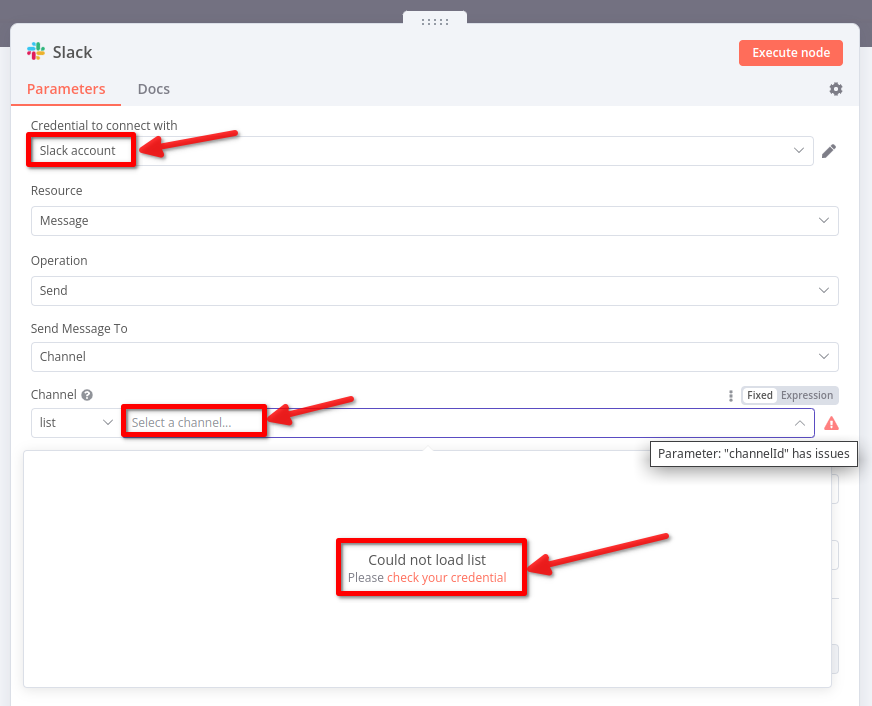Grab the drag handle at panel top

pos(435,21)
